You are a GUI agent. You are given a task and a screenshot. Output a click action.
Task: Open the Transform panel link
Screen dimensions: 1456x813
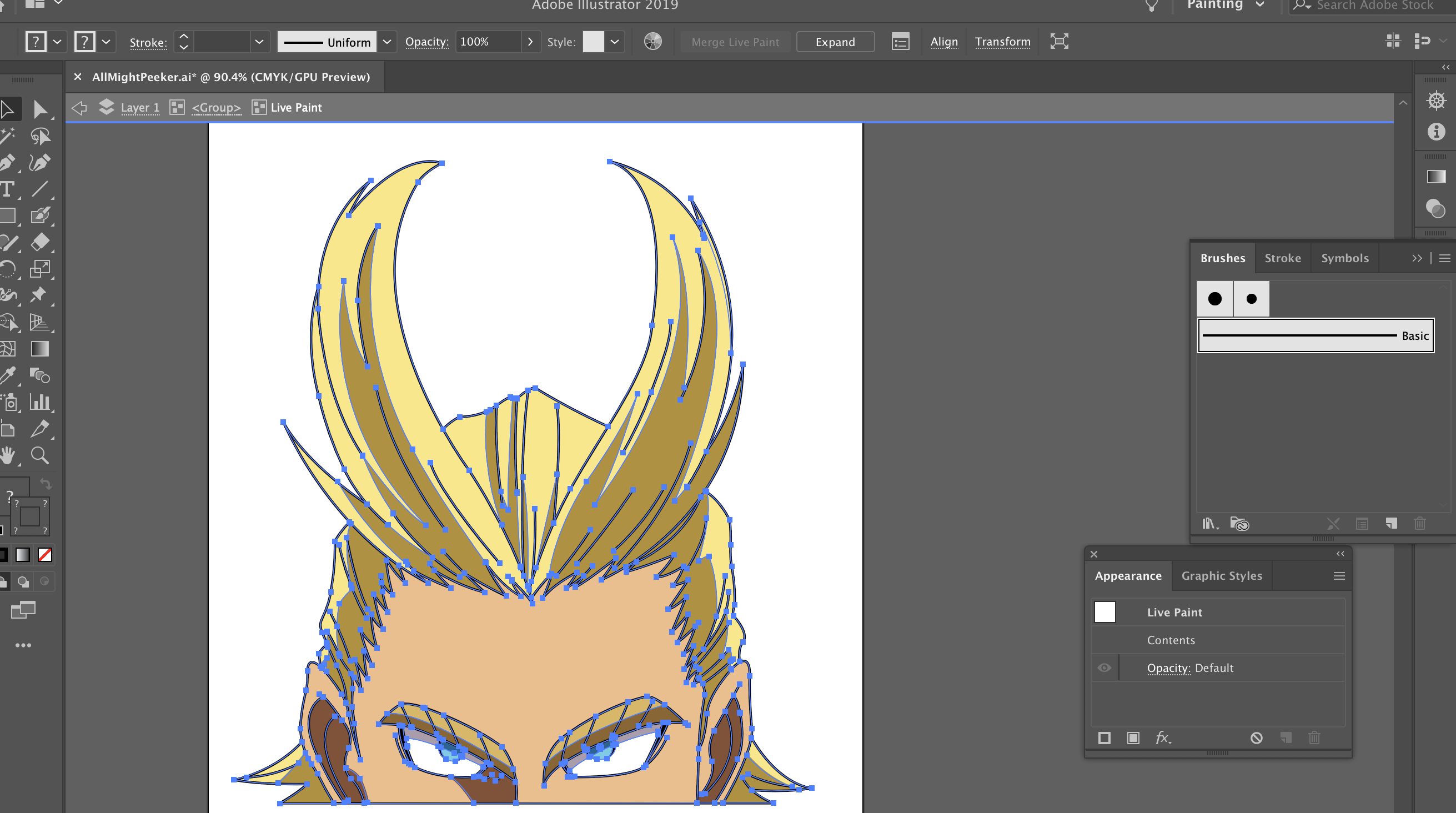pyautogui.click(x=1002, y=42)
